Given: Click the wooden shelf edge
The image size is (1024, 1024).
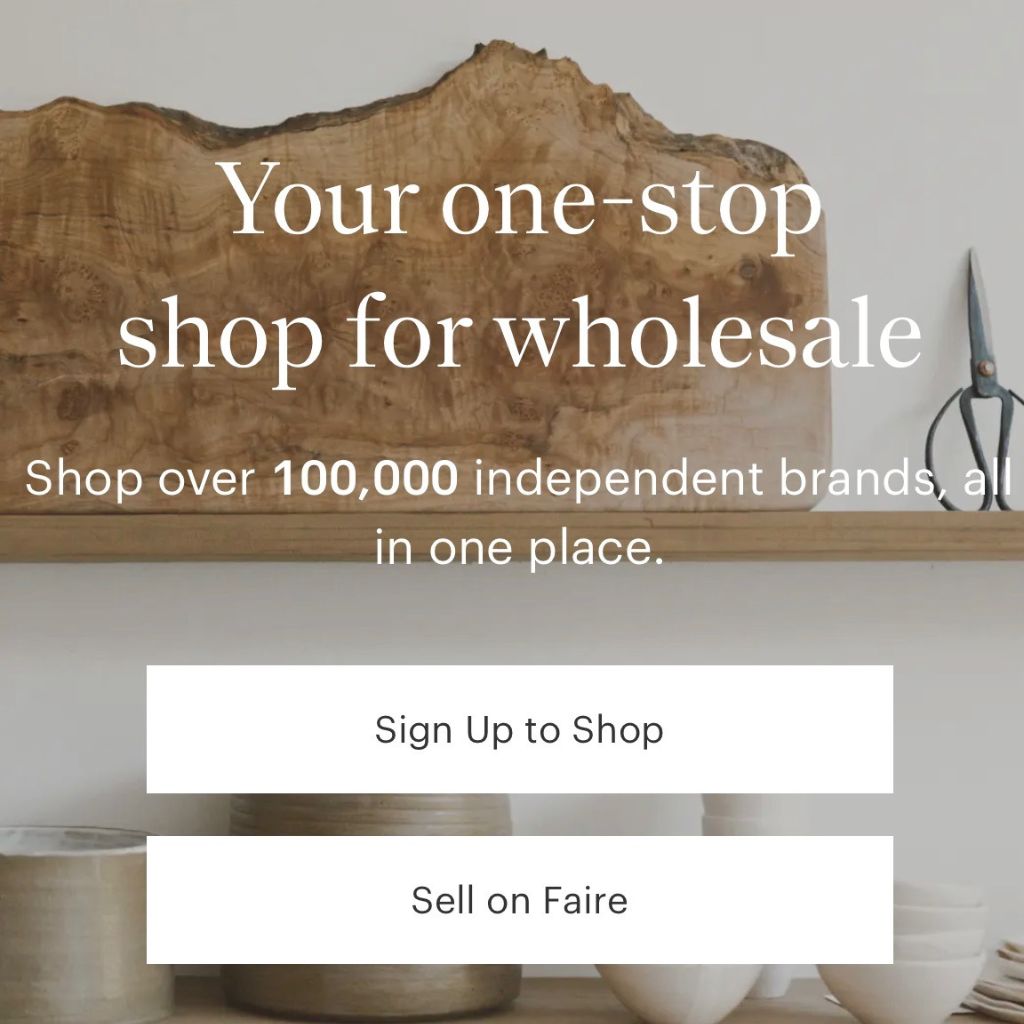Looking at the screenshot, I should point(512,537).
